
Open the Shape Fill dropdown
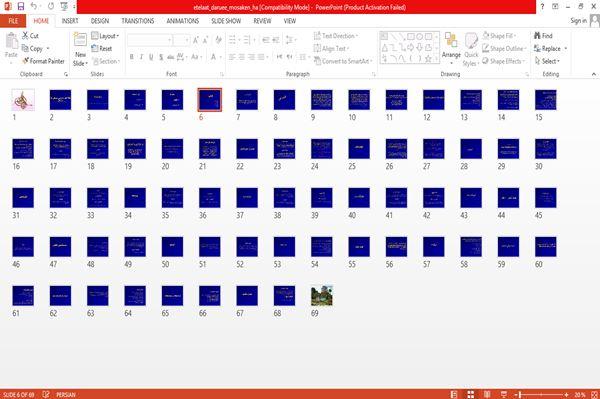pos(499,36)
